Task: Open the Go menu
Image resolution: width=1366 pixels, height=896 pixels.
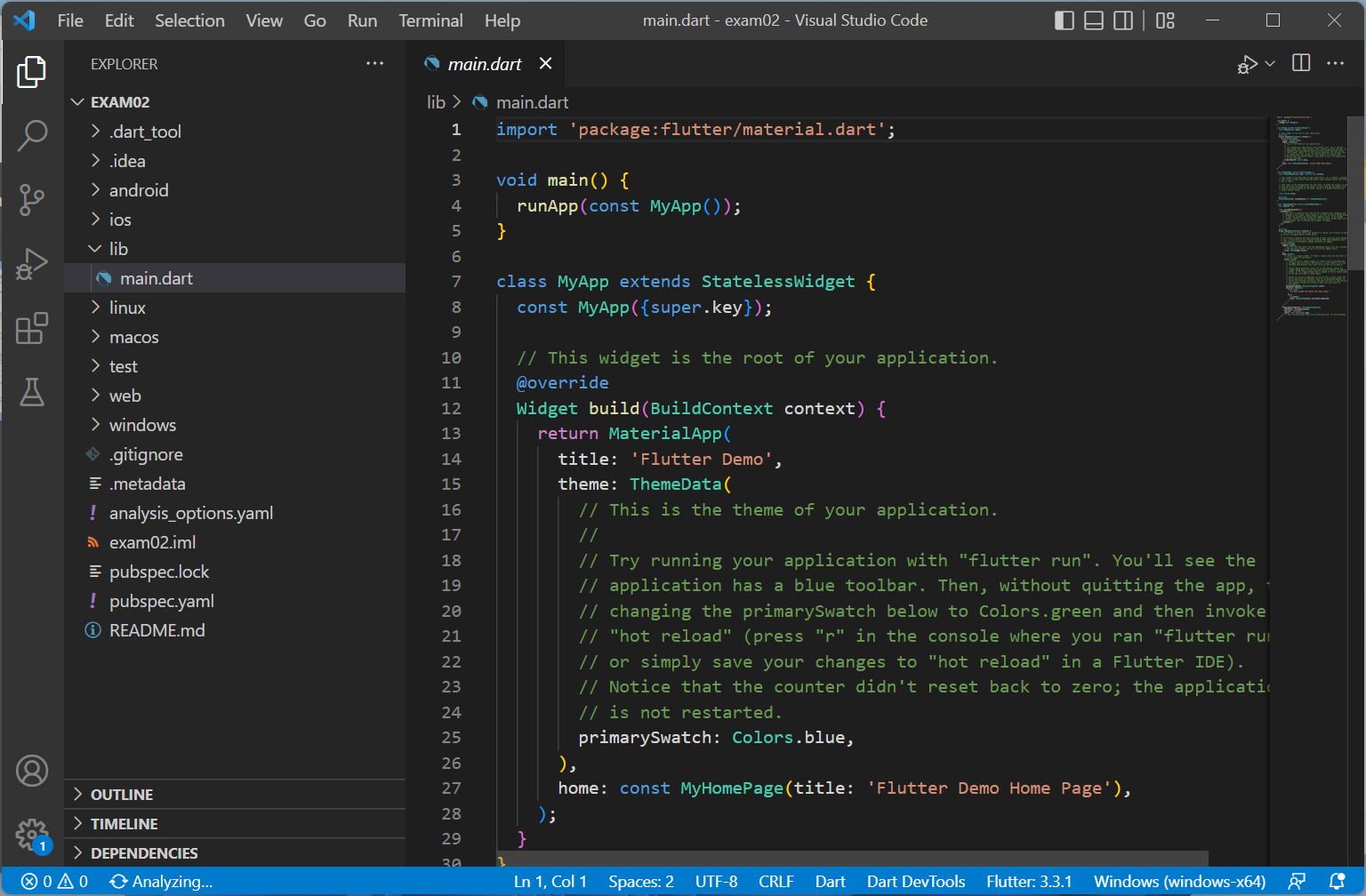Action: click(x=315, y=20)
